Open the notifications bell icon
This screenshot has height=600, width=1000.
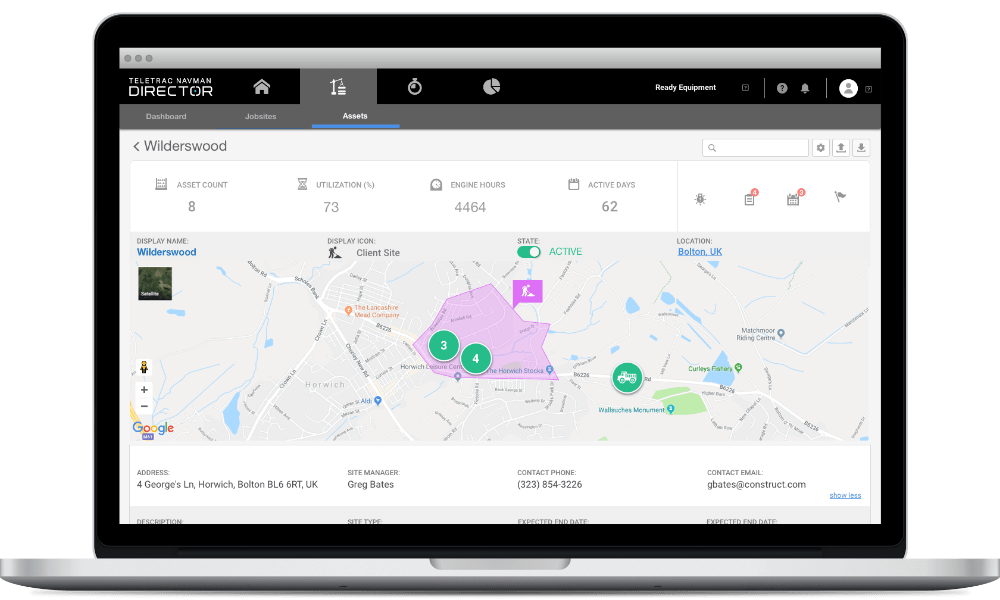(805, 88)
